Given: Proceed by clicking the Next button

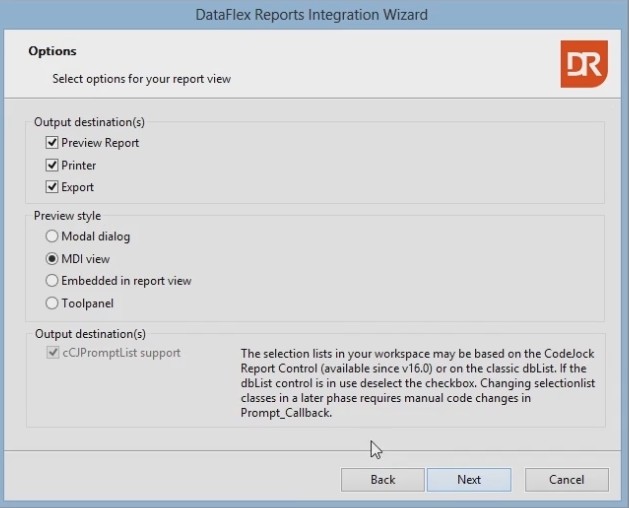Looking at the screenshot, I should point(469,480).
